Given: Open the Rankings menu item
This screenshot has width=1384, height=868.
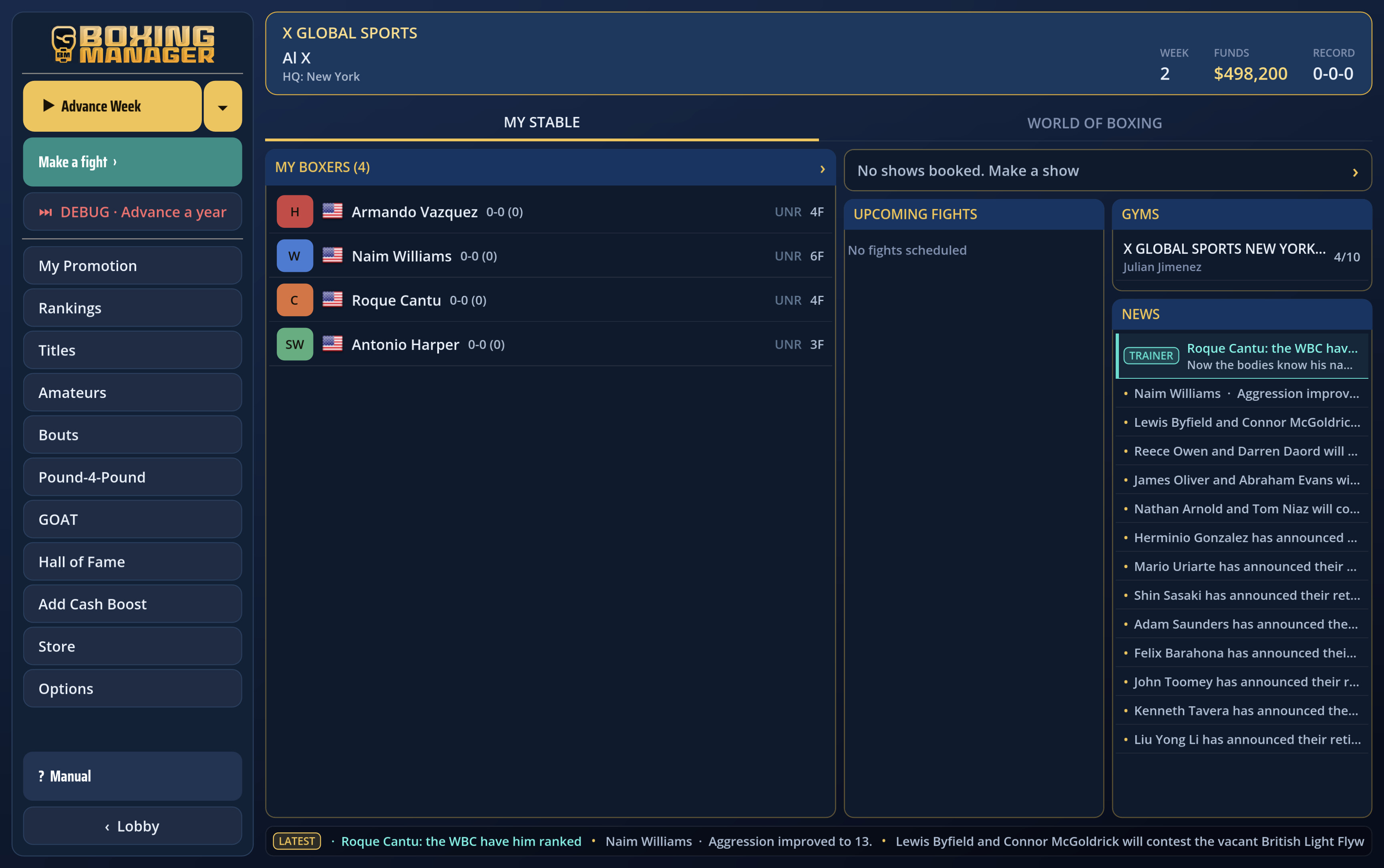Looking at the screenshot, I should tap(133, 308).
